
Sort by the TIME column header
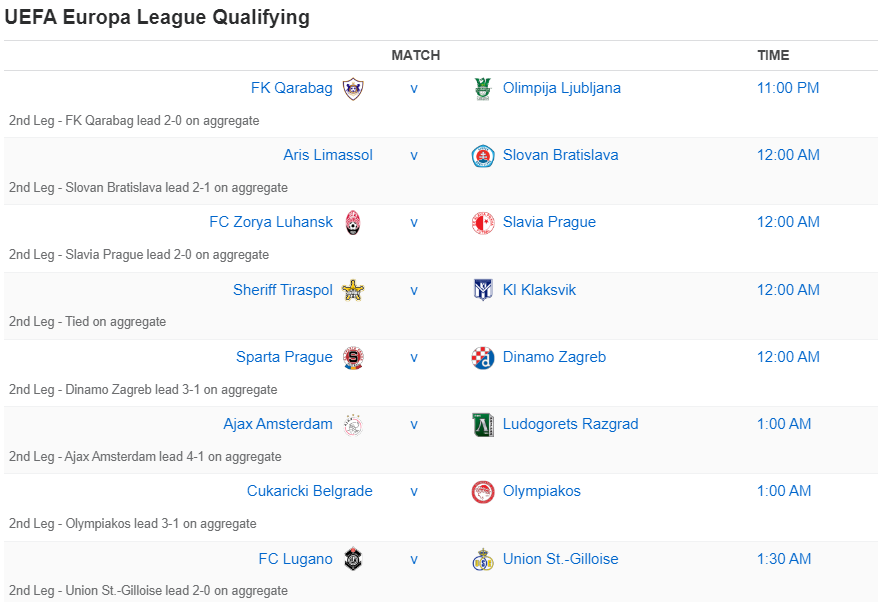pos(773,55)
